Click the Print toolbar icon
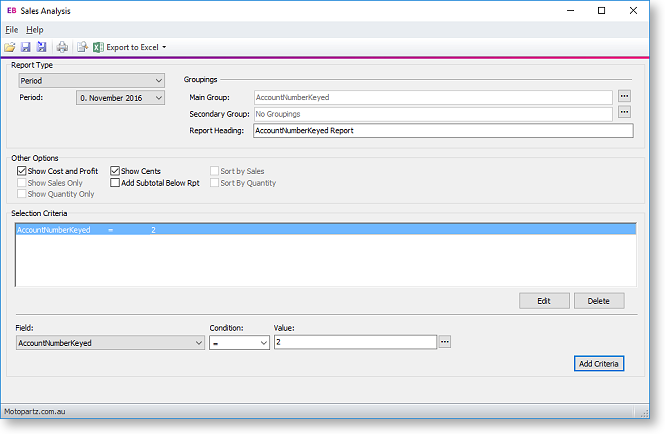665x434 pixels. point(62,47)
